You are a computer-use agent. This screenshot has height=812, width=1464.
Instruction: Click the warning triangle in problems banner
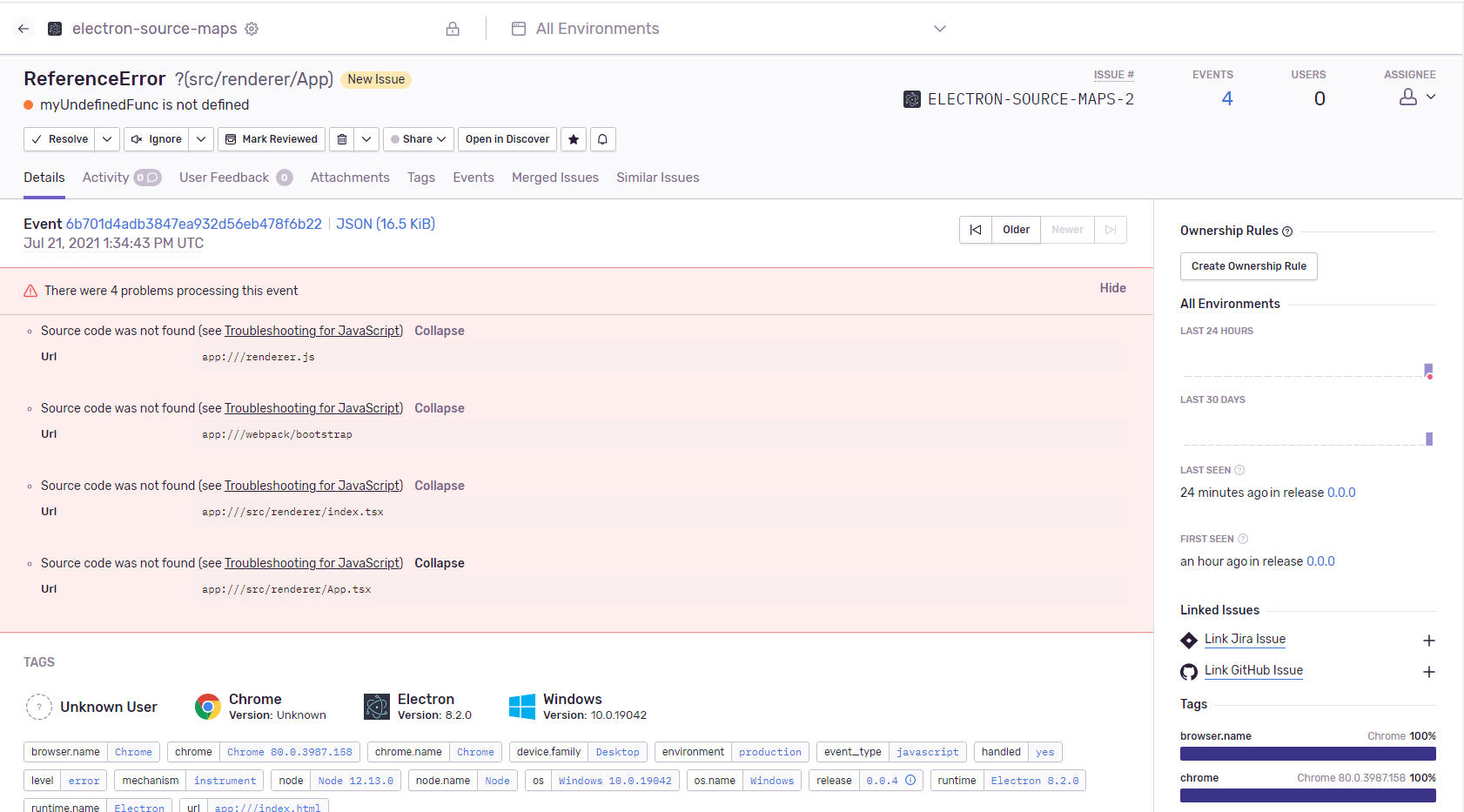pos(30,291)
